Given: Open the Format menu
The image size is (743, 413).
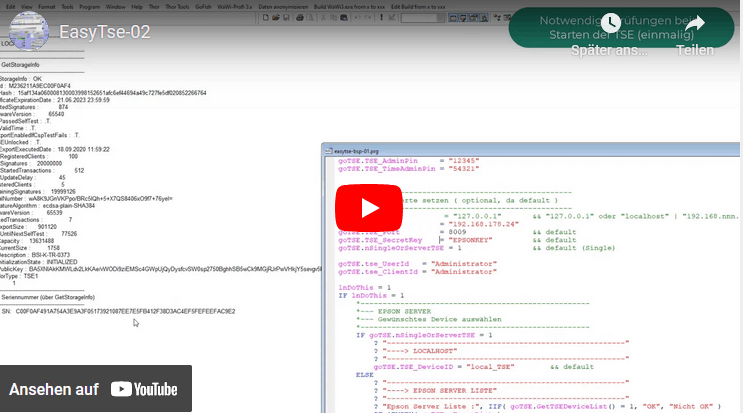Looking at the screenshot, I should [x=46, y=7].
